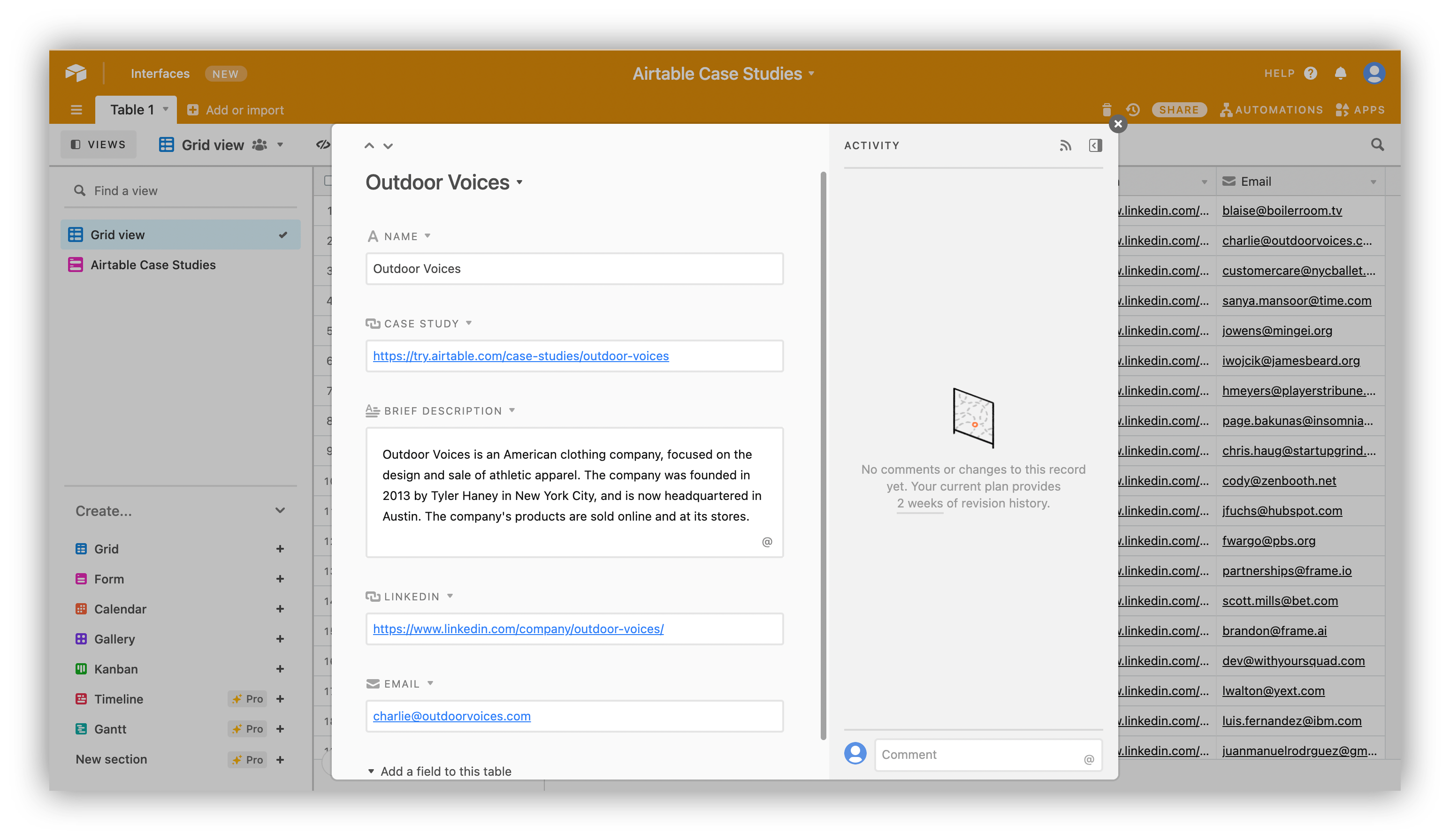Open the Interfaces menu item
1450x840 pixels.
point(160,74)
